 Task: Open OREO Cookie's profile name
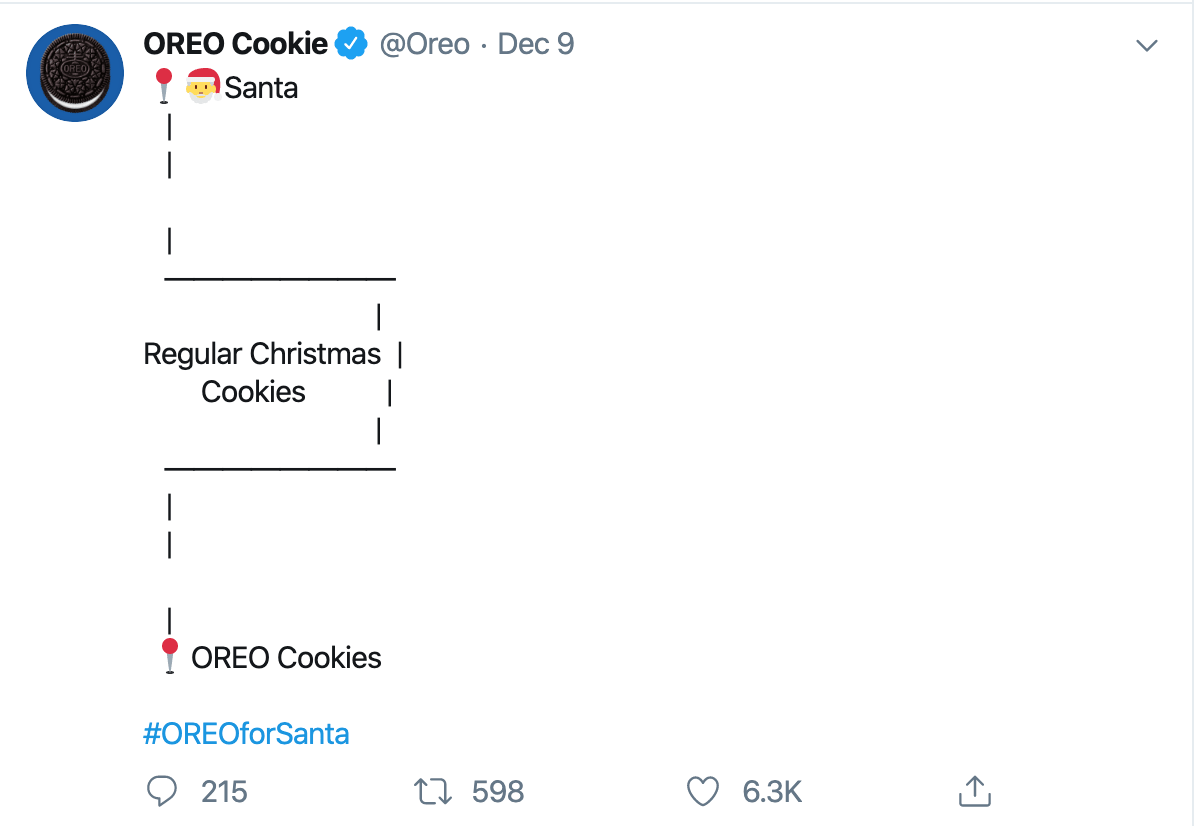[234, 43]
